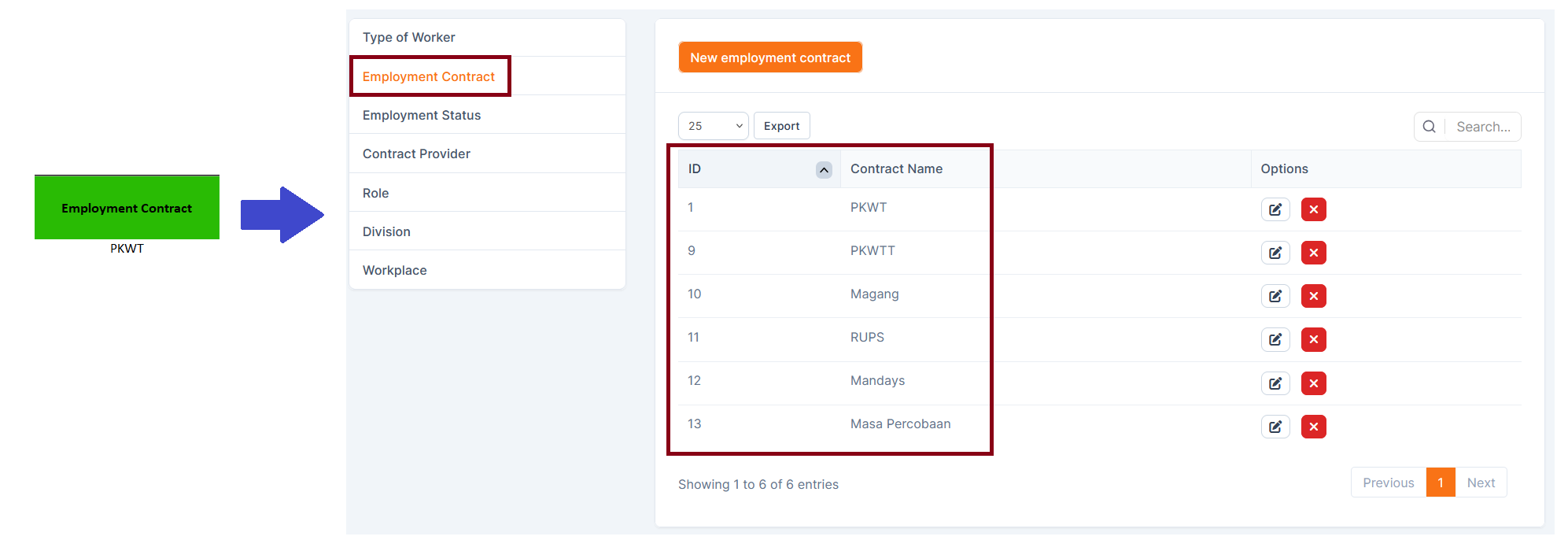Open the Type of Worker menu item
The image size is (1568, 551).
click(x=409, y=38)
